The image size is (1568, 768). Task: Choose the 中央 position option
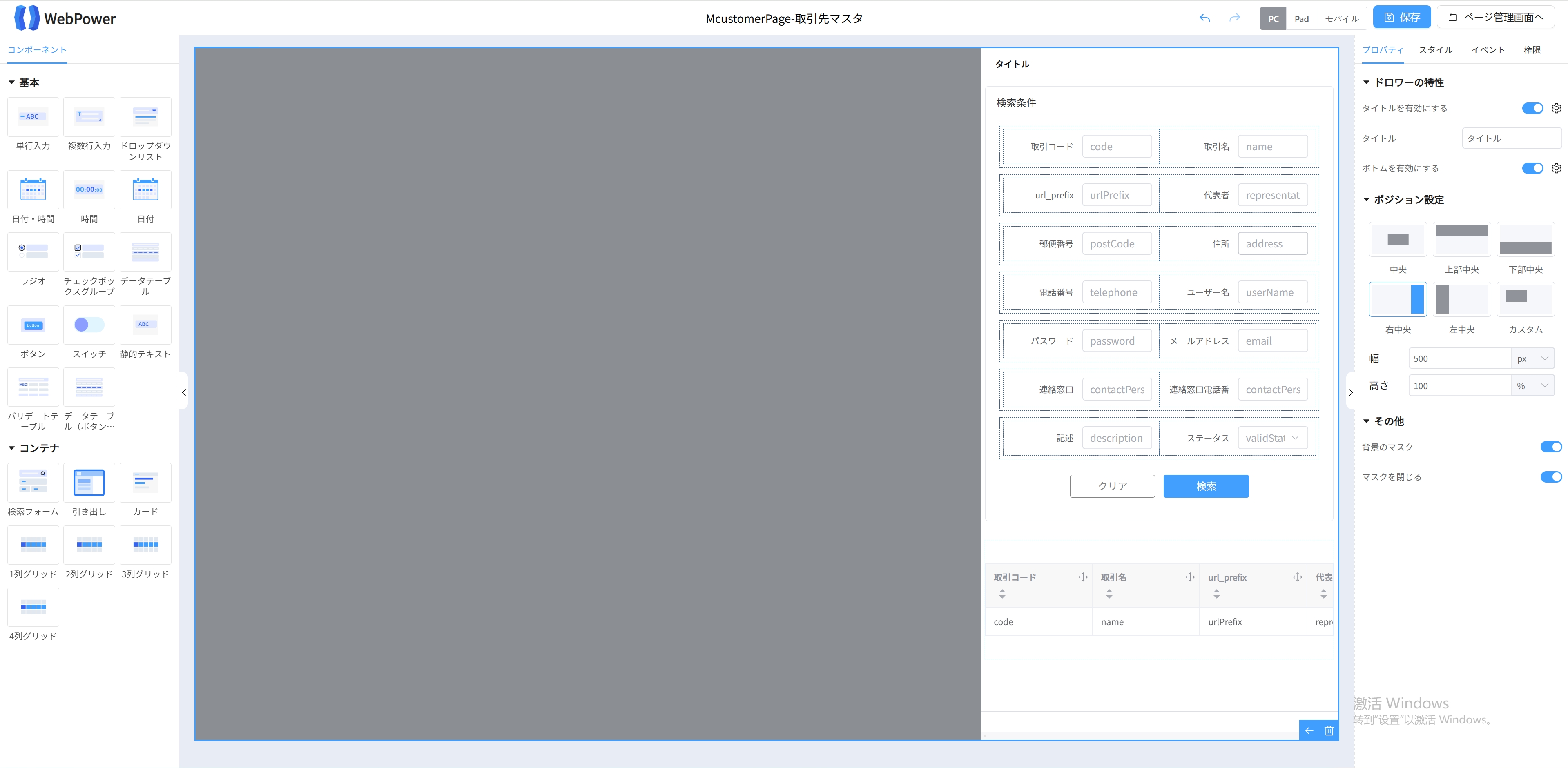click(x=1398, y=239)
